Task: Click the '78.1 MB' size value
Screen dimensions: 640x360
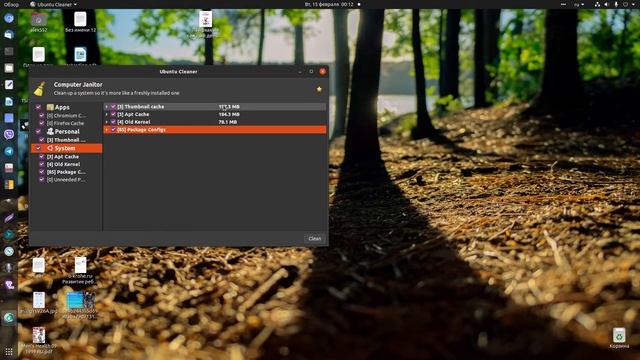Action: pyautogui.click(x=227, y=122)
